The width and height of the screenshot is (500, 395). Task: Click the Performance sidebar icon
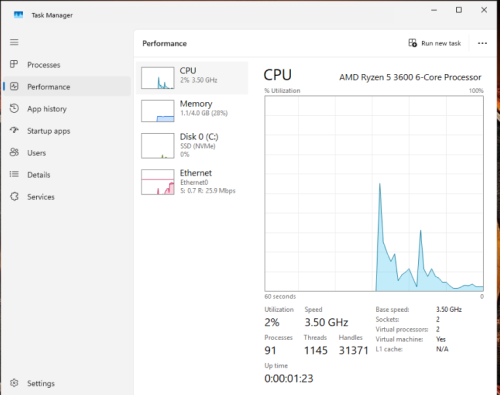pos(14,87)
